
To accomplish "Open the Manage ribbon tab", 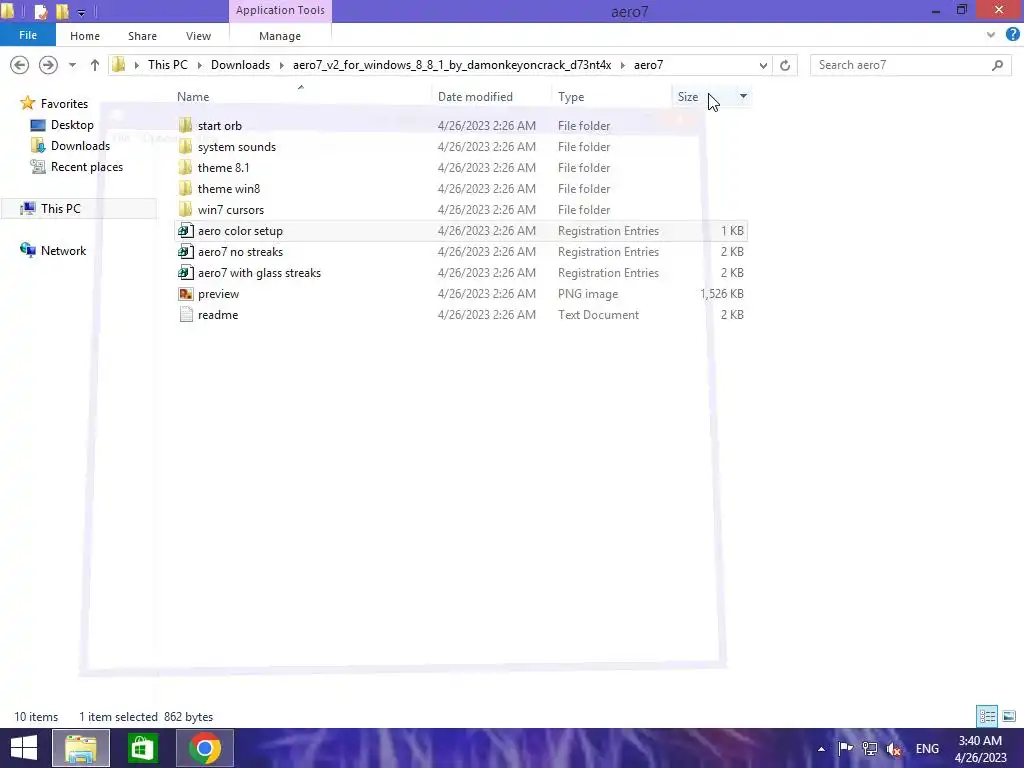I will tap(280, 36).
